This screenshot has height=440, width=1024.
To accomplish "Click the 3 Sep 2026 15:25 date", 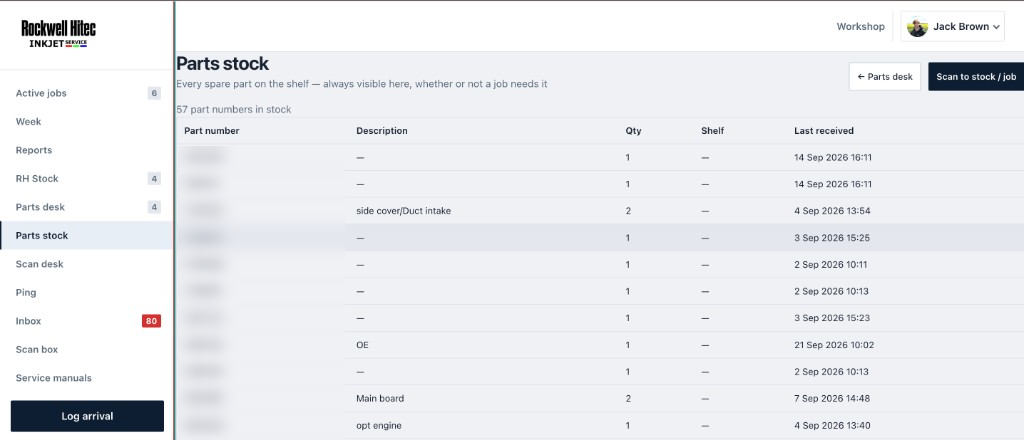I will point(832,238).
